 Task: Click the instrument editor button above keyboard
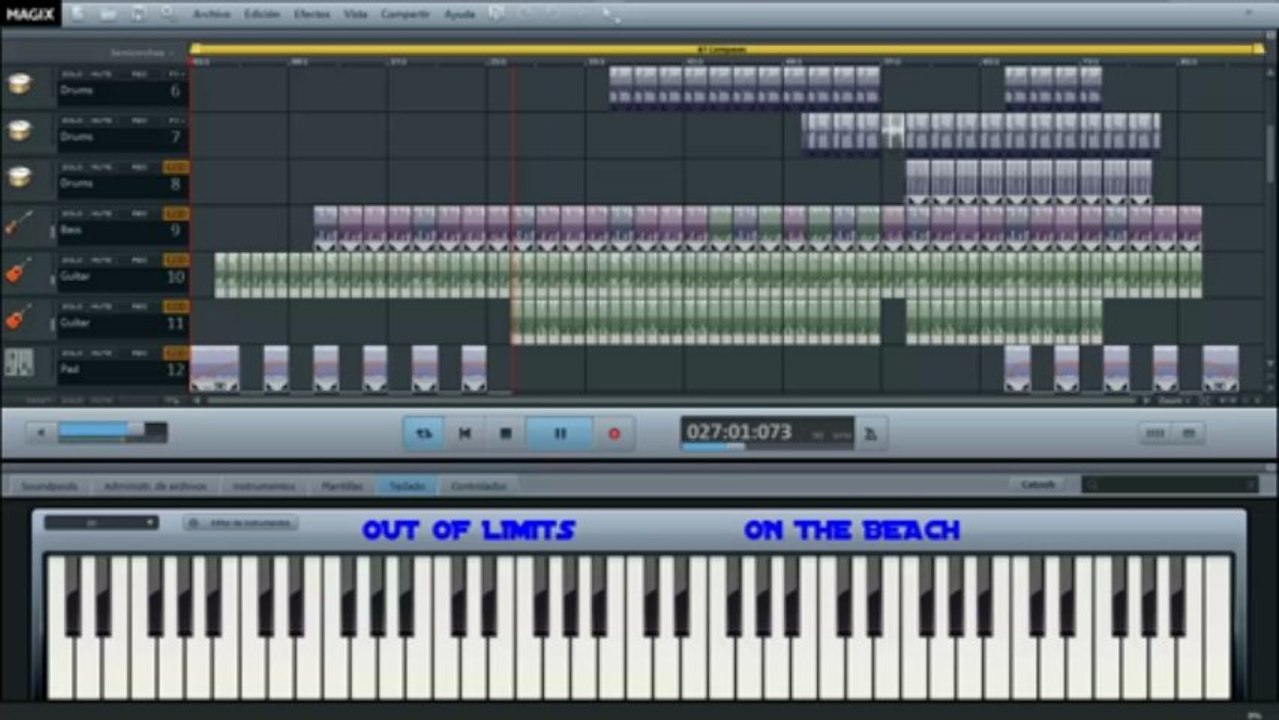(240, 523)
